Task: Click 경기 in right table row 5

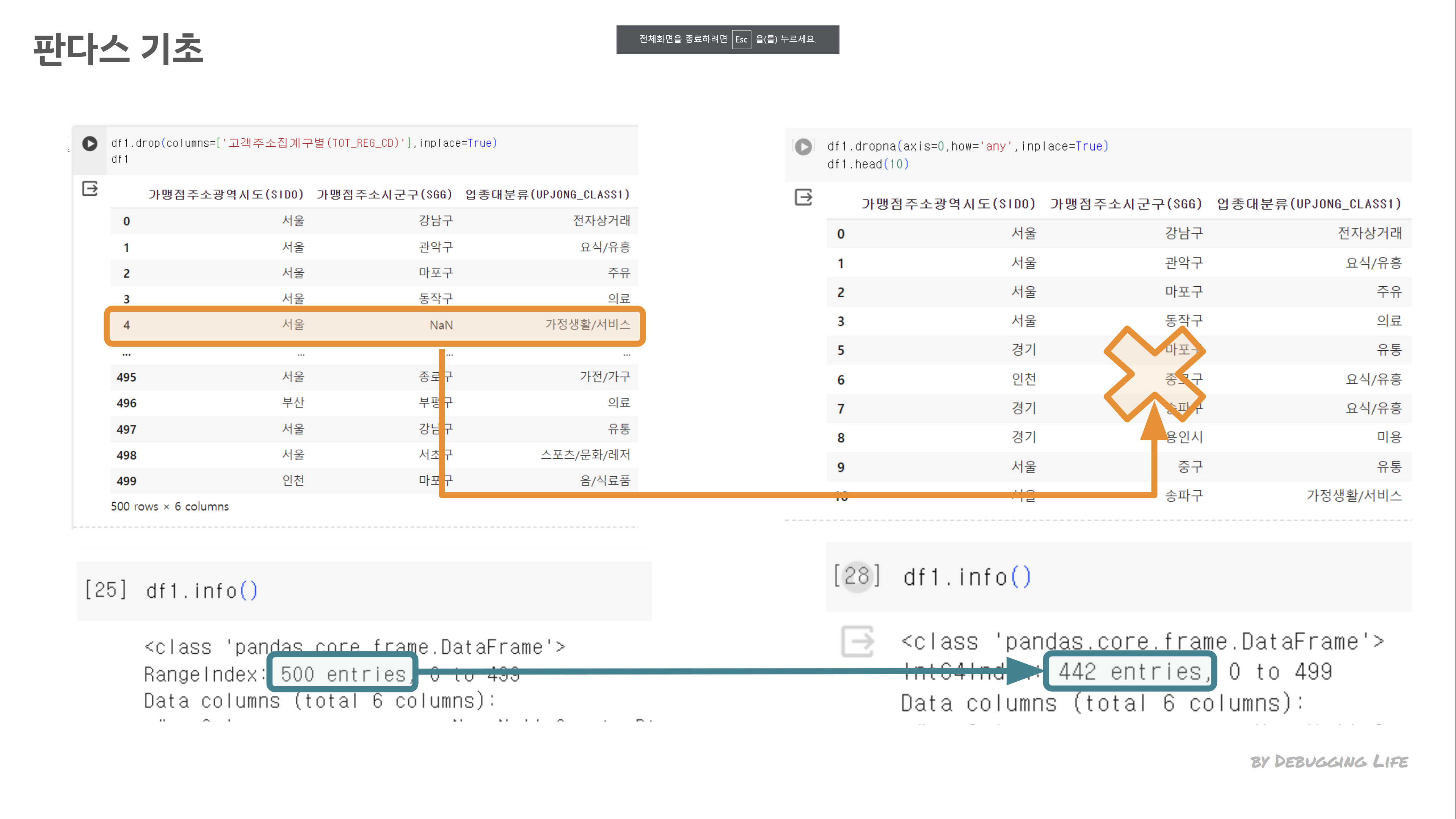Action: 1024,350
